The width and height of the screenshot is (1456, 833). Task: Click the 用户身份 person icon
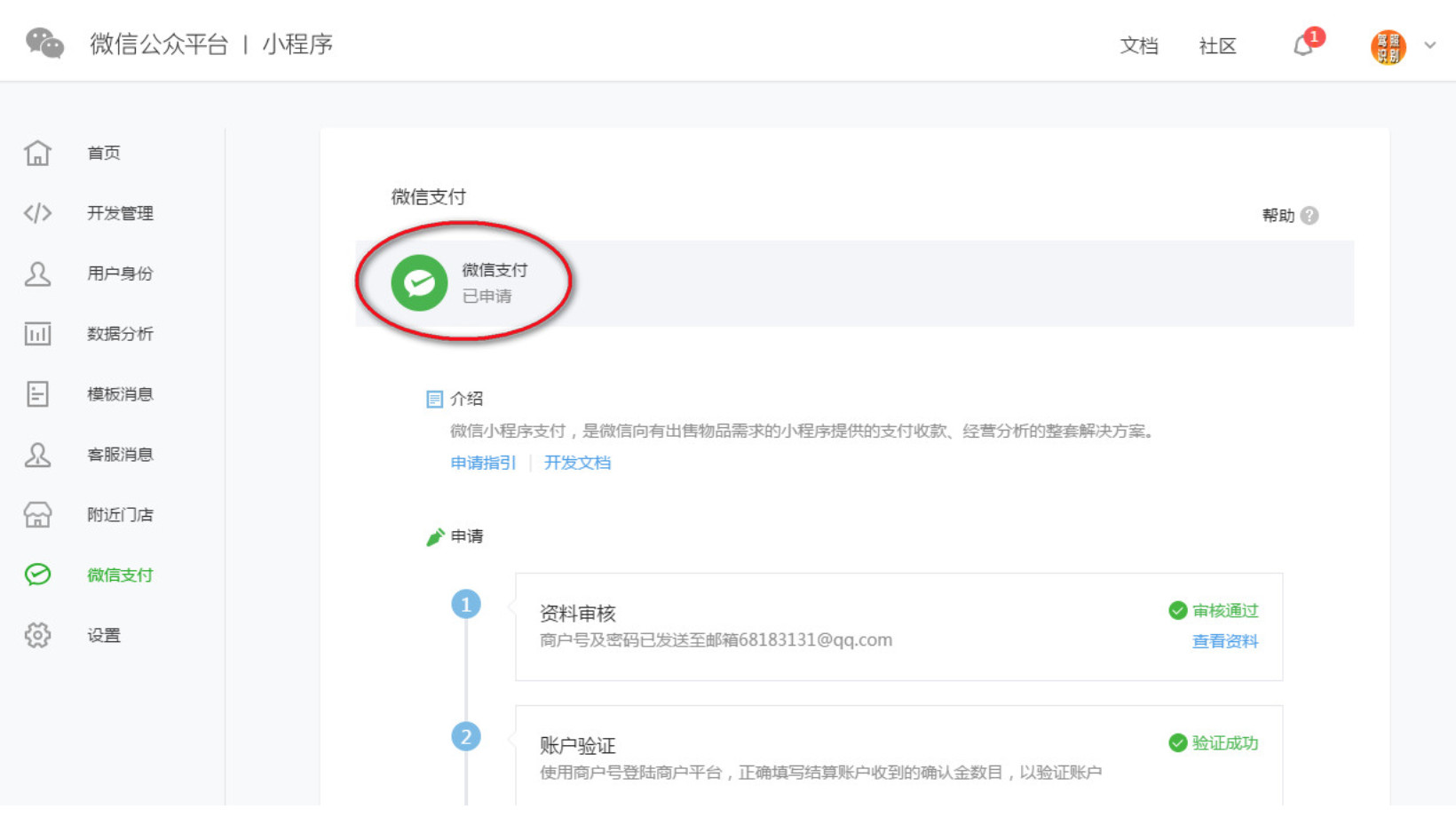[37, 274]
